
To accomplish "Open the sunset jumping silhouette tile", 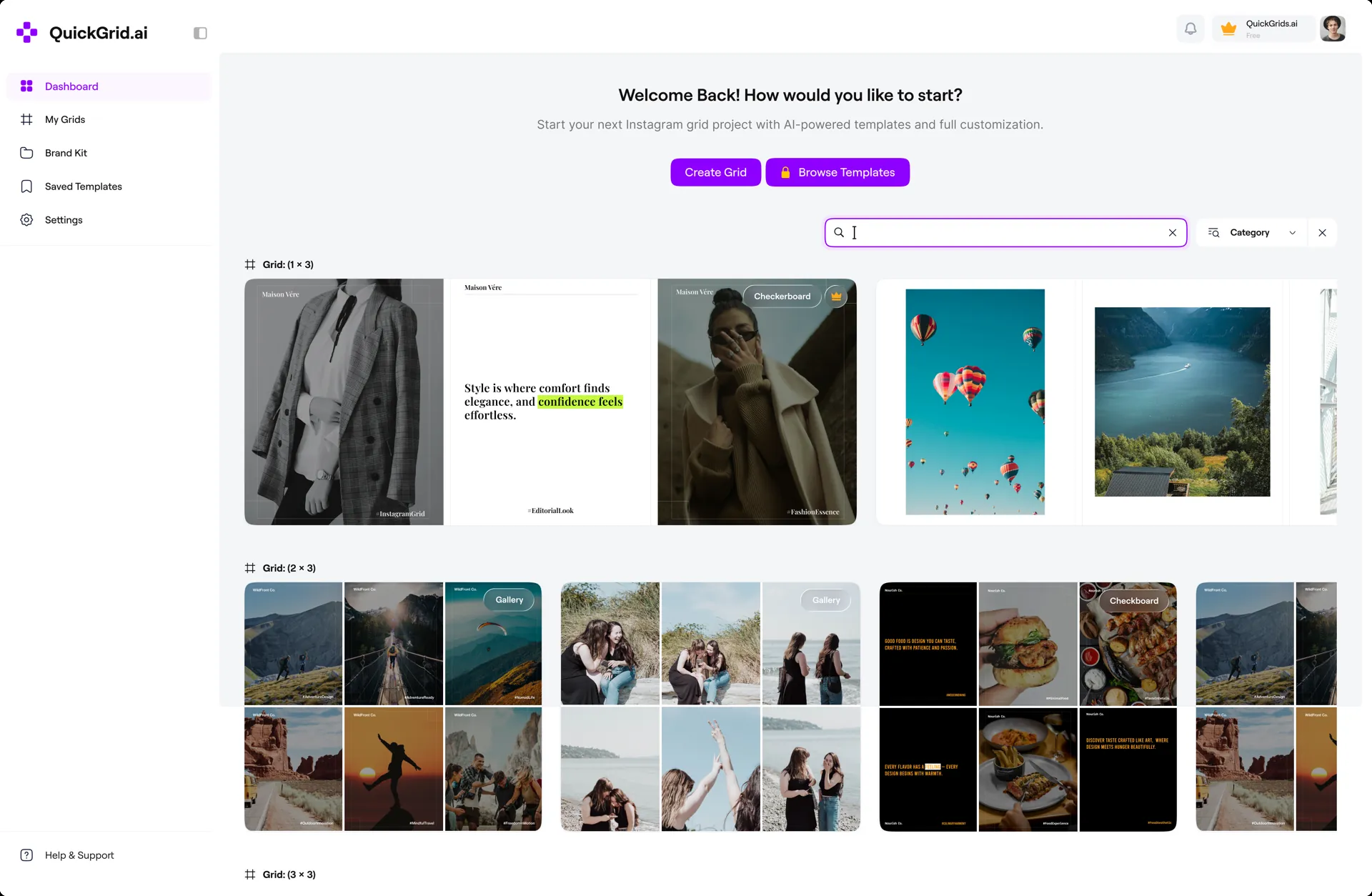I will [394, 770].
